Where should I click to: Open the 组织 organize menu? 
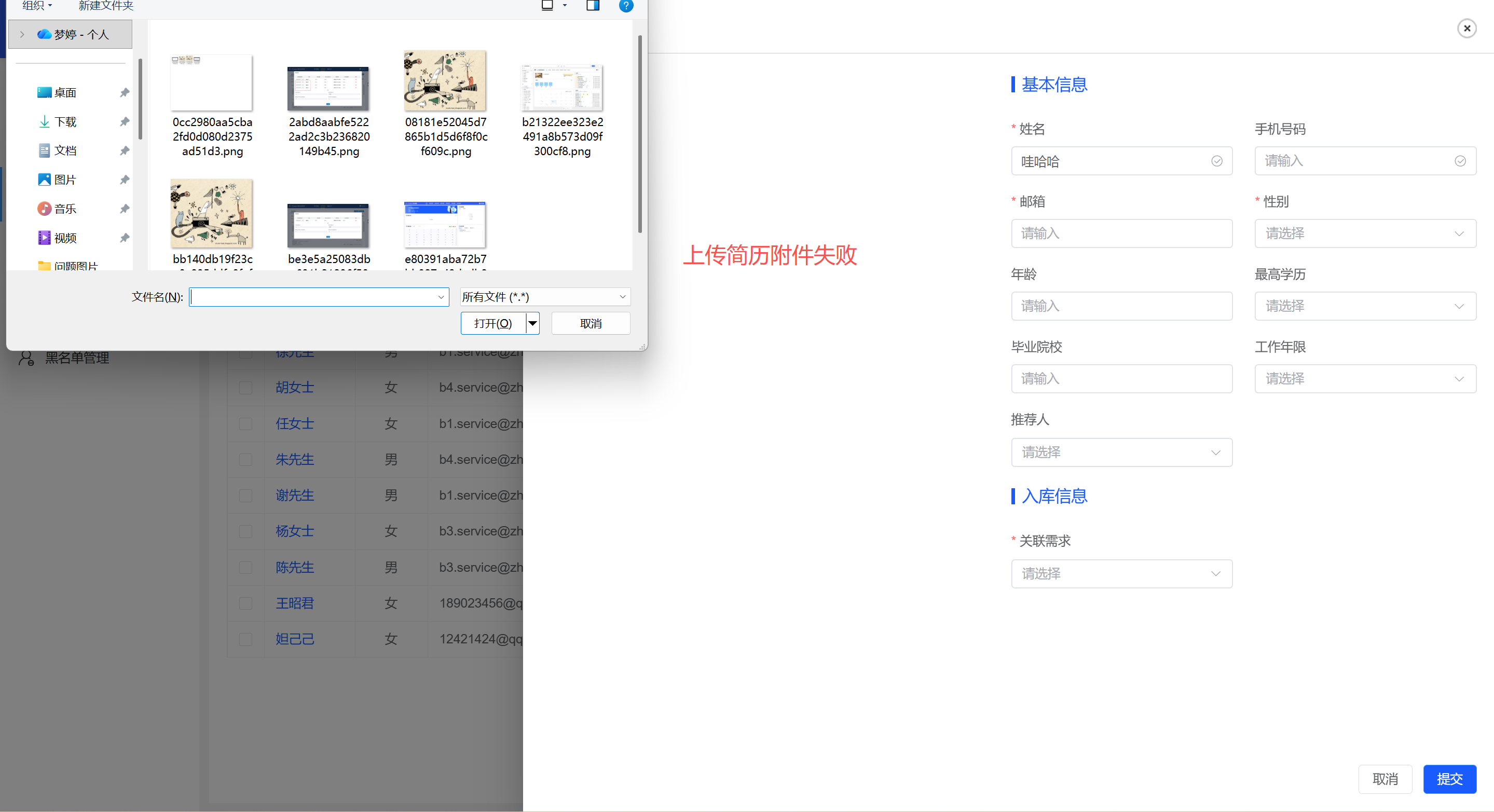(x=37, y=6)
